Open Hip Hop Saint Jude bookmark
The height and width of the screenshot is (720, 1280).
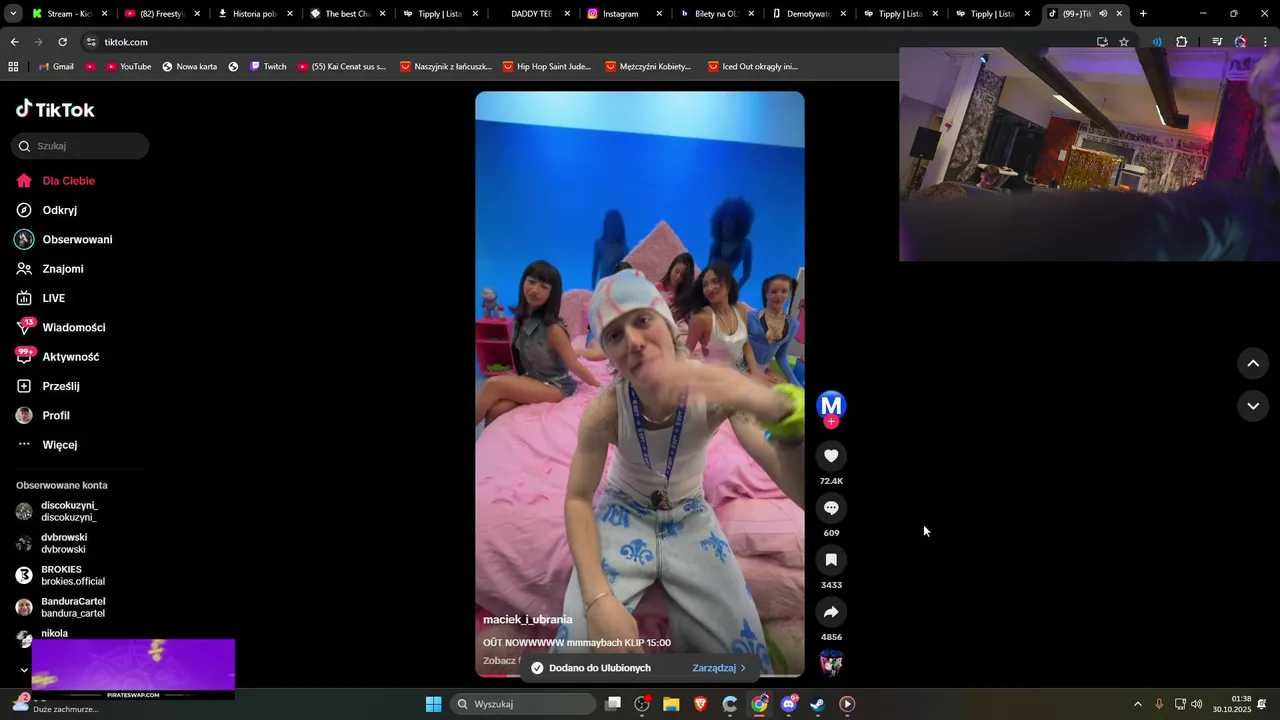pyautogui.click(x=547, y=66)
